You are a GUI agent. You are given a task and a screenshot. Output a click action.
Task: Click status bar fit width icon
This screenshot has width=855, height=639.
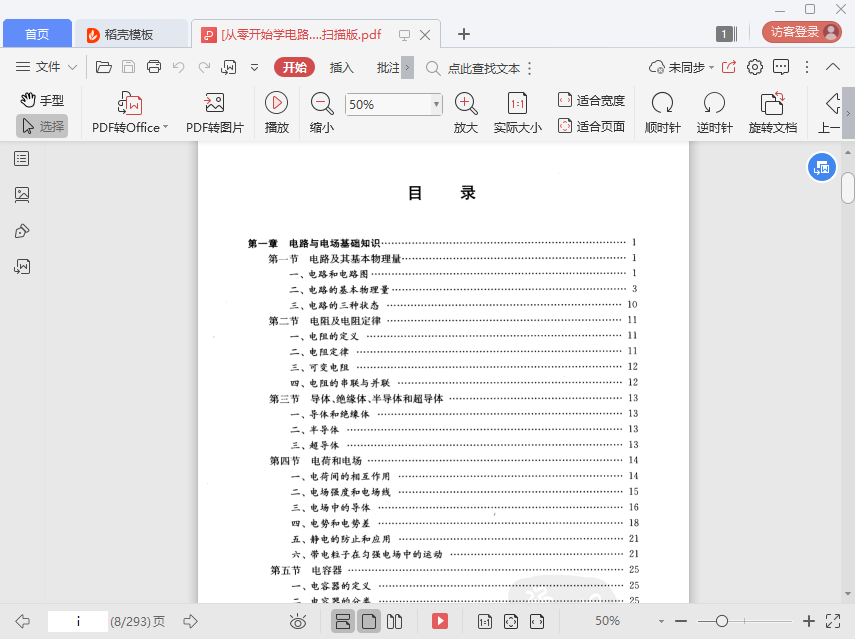537,621
